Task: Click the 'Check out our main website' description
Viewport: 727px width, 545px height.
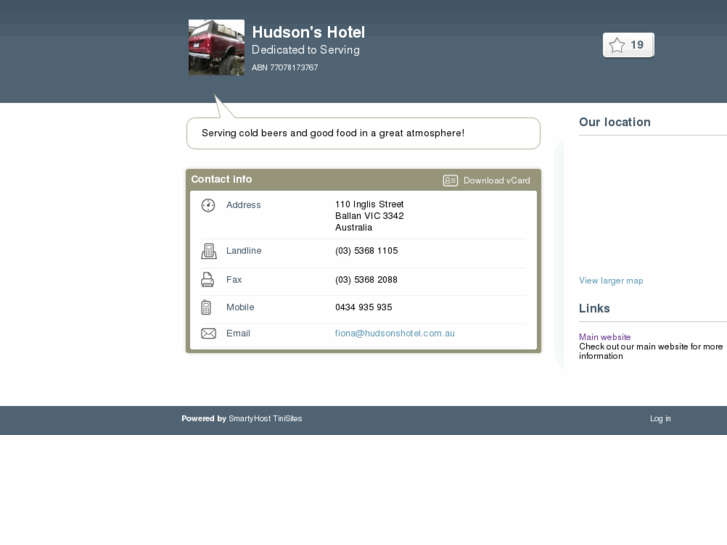Action: [x=650, y=351]
